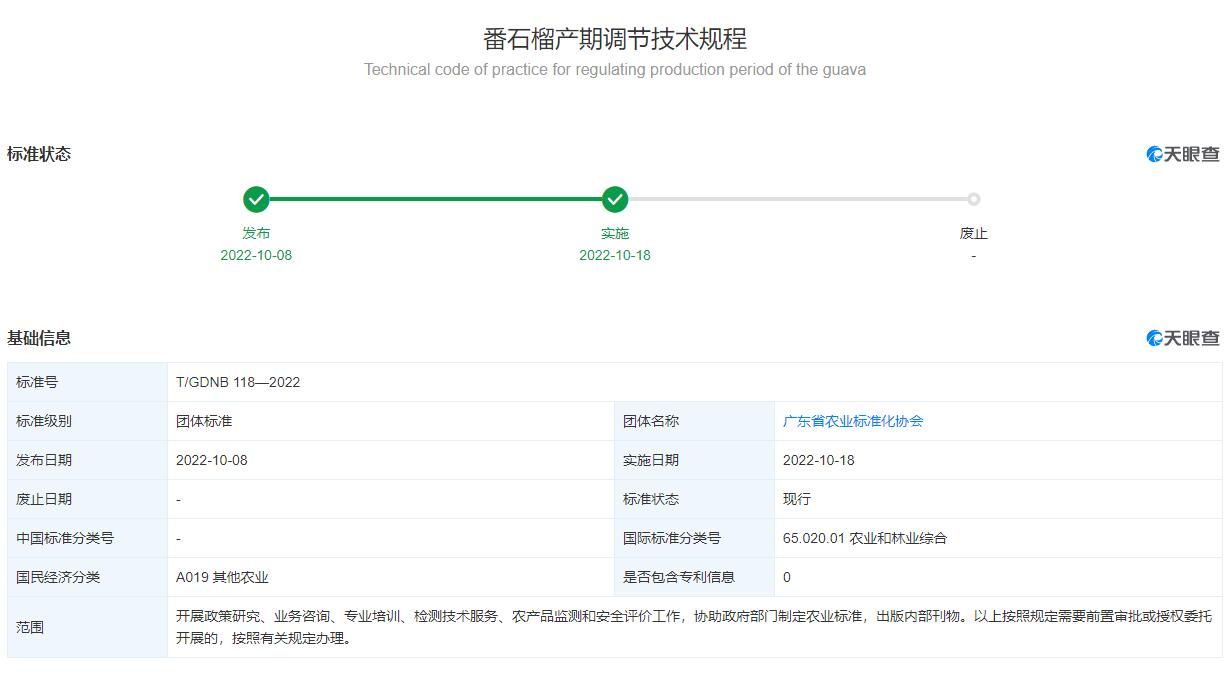Viewport: 1232px width, 697px height.
Task: Click the 实施日期 value in the table
Action: click(x=819, y=460)
